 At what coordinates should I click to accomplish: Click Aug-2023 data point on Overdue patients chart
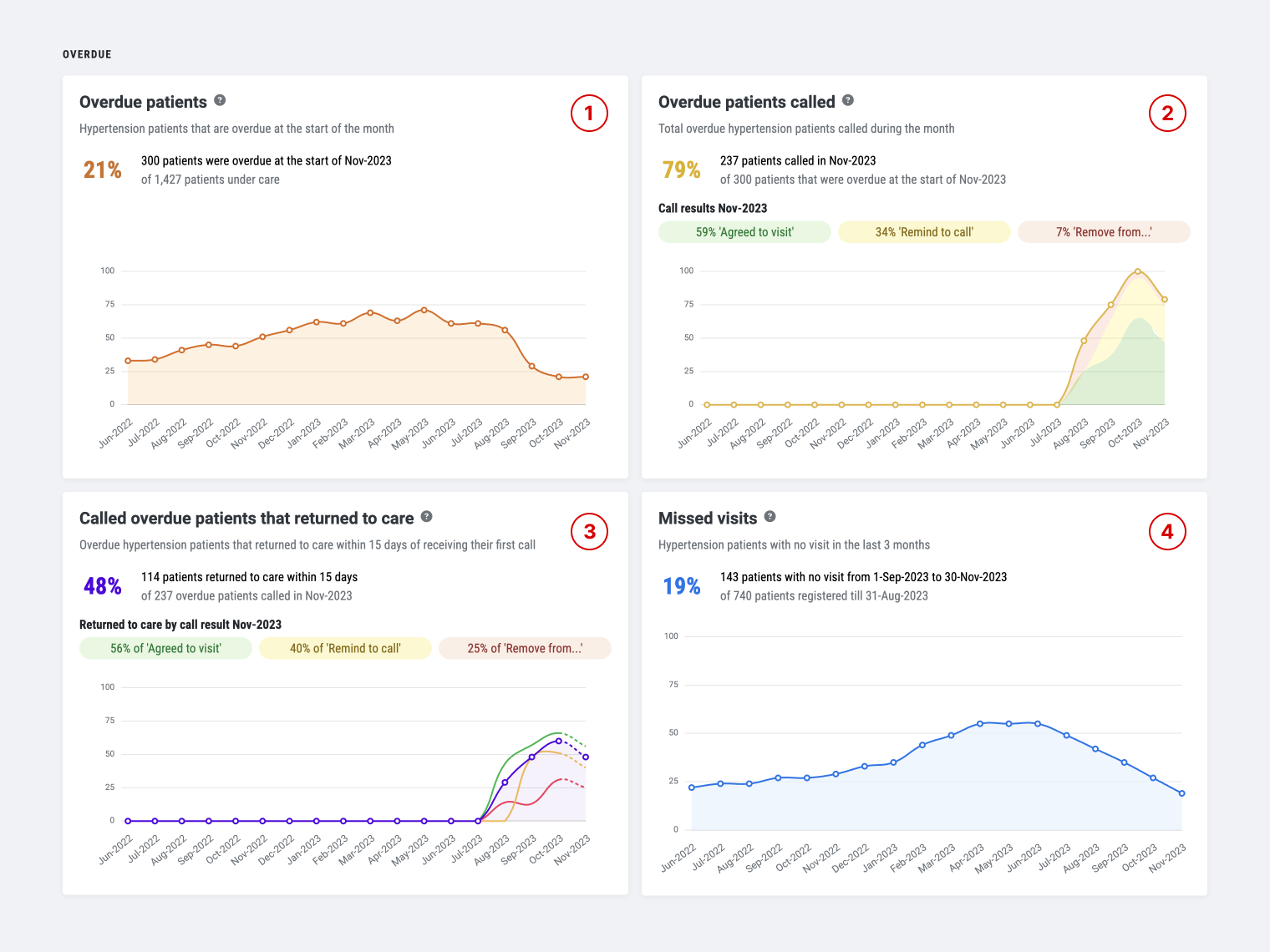click(505, 330)
